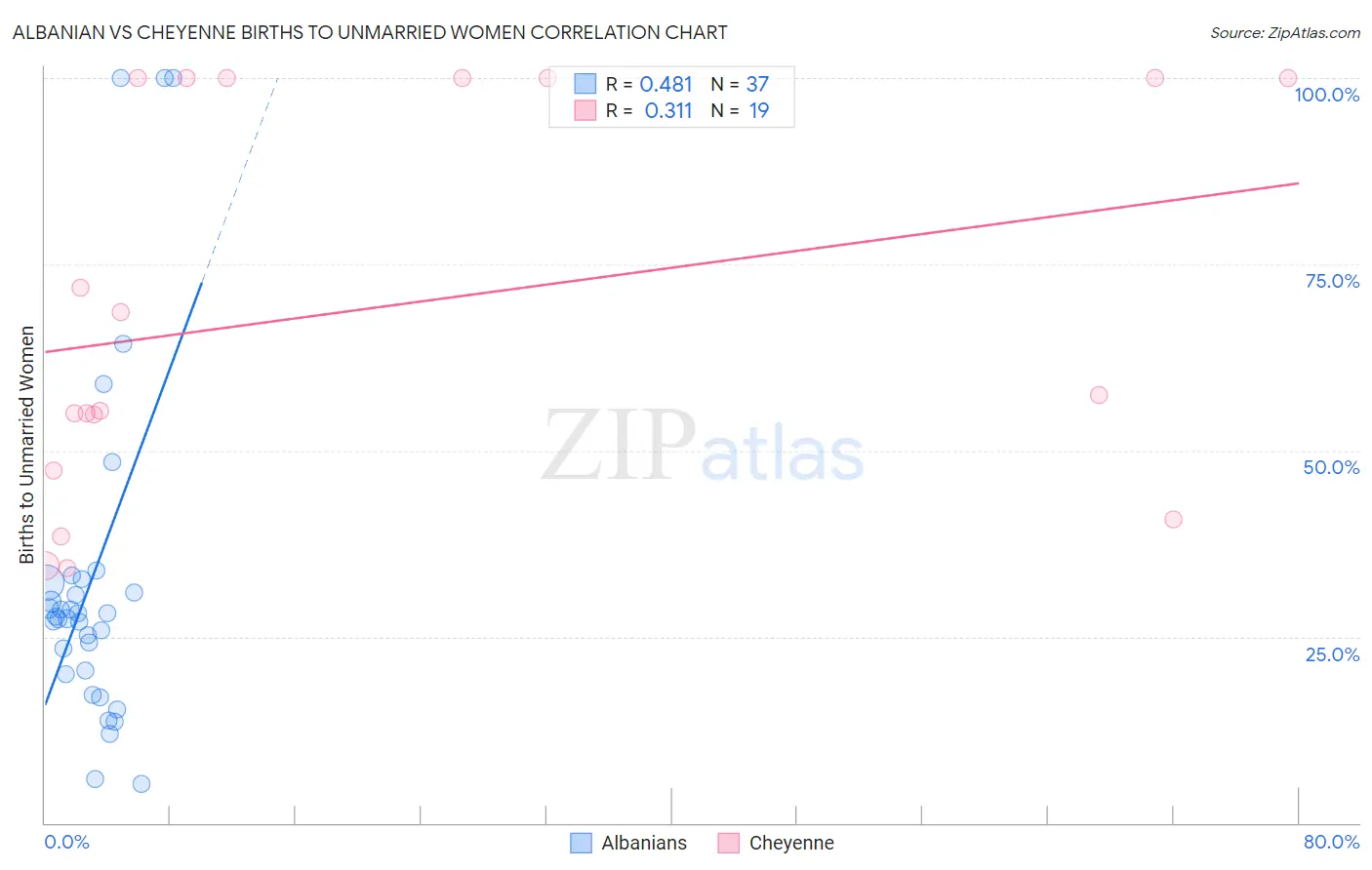Click the pink data point near 57% on right

[1099, 395]
